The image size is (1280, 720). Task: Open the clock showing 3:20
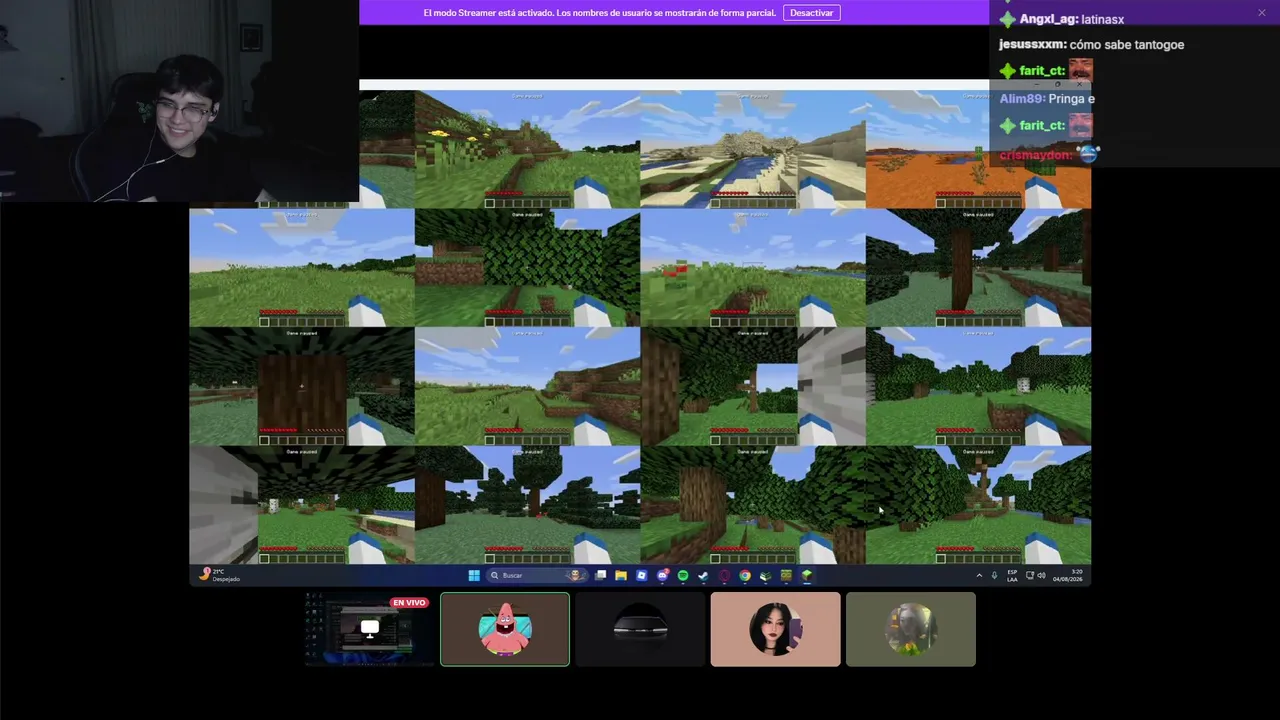coord(1070,575)
